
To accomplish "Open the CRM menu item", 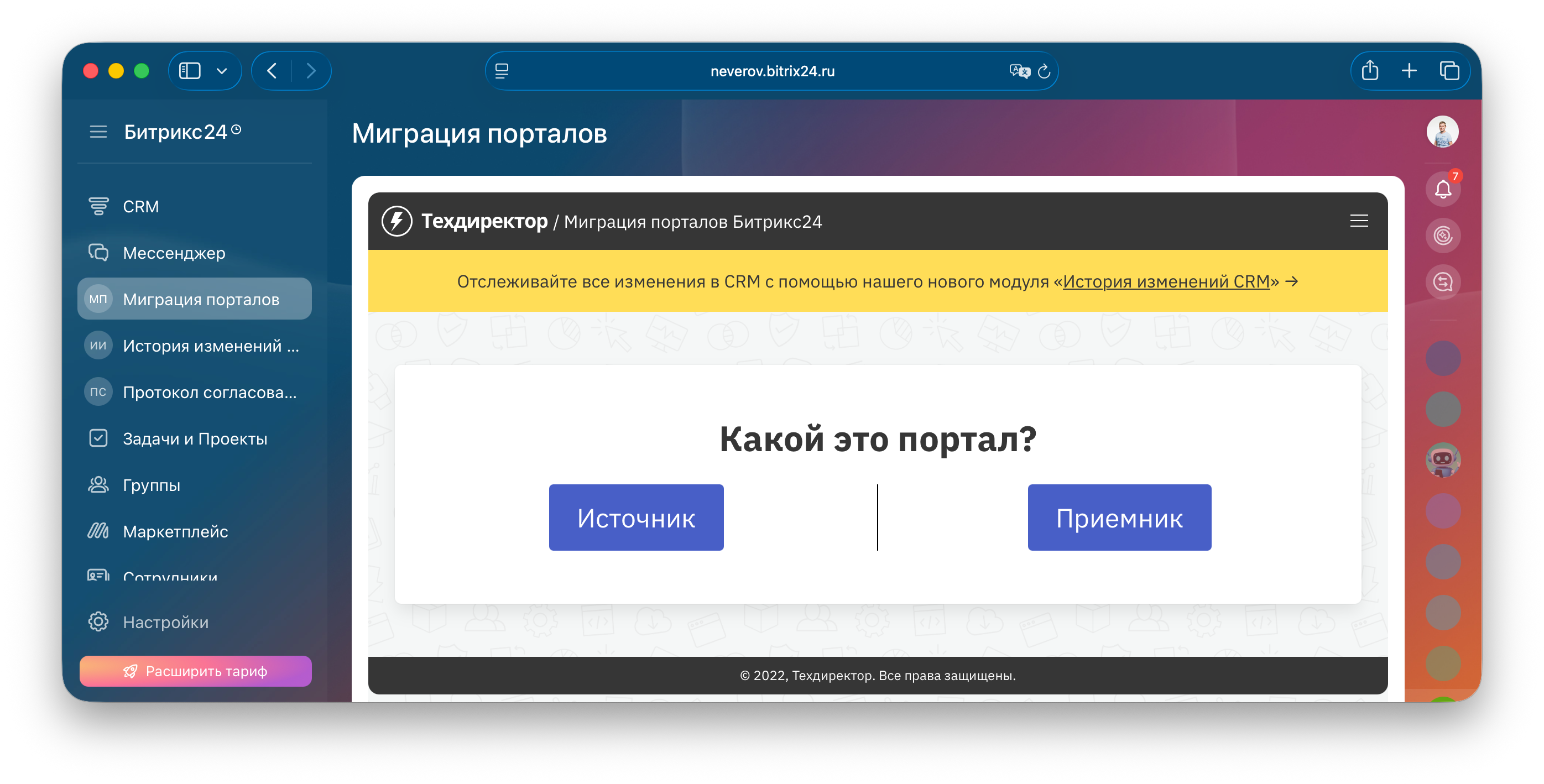I will tap(141, 206).
